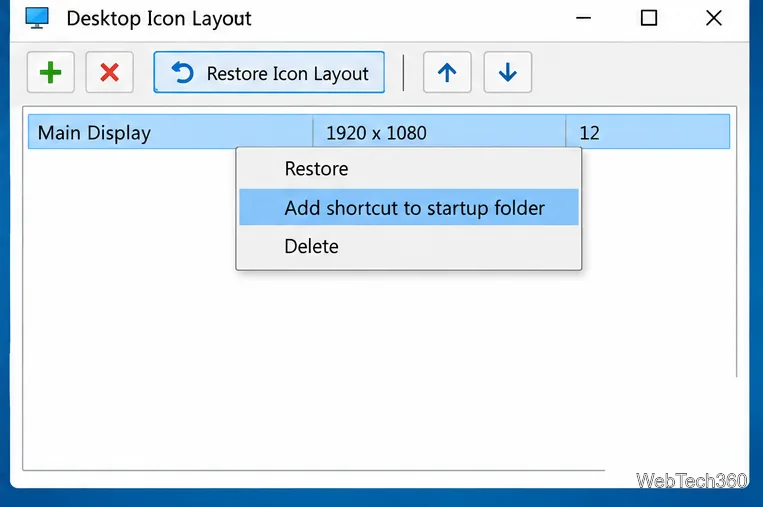Click the Restore Icon Layout button text
Viewport: 763px width, 507px height.
click(288, 73)
